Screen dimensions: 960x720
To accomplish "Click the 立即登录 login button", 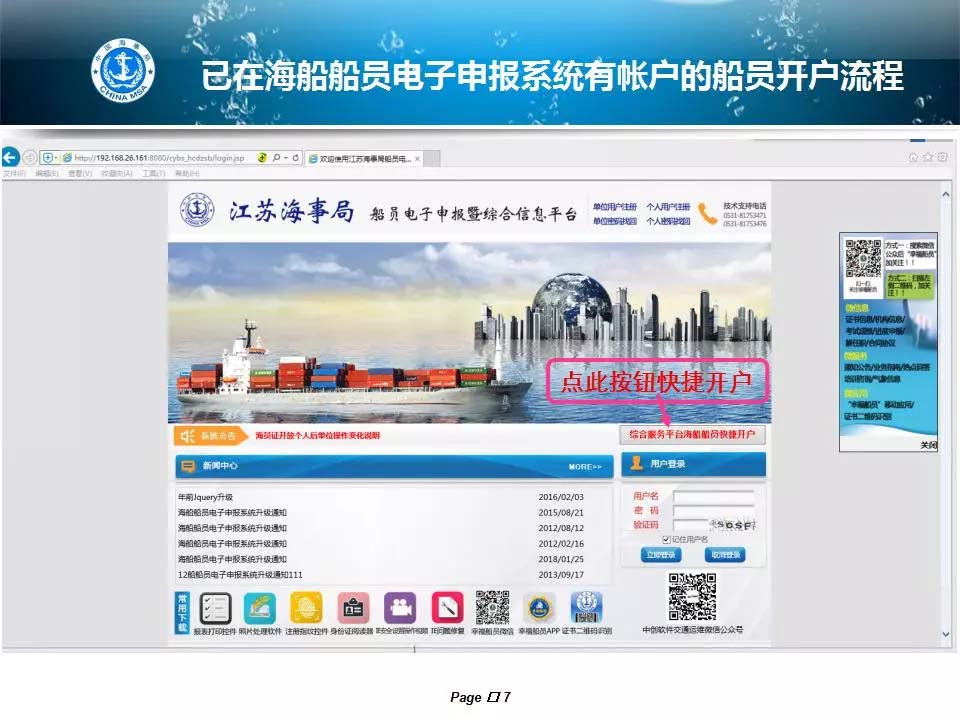I will 660,555.
